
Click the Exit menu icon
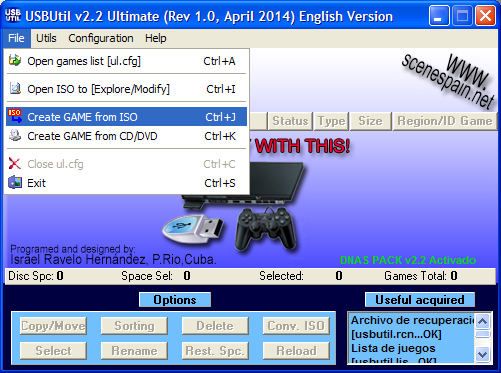(15, 182)
